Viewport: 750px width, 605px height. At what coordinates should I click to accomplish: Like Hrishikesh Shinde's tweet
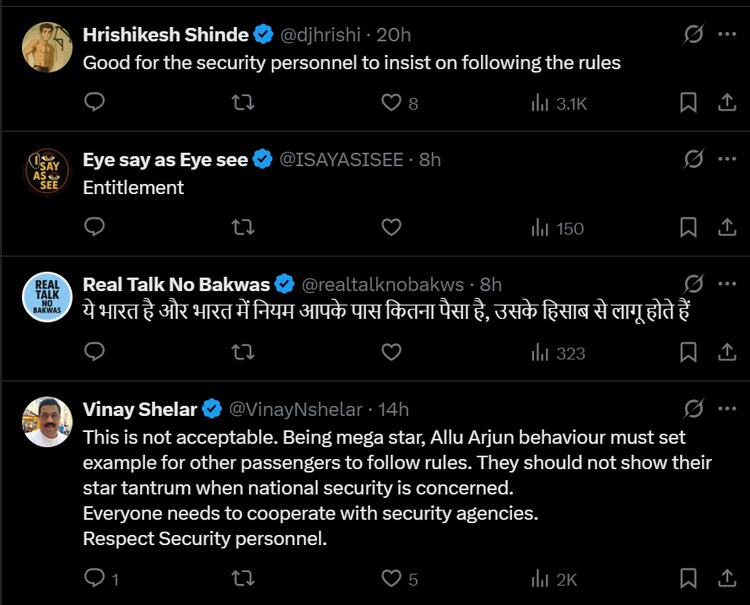click(393, 102)
